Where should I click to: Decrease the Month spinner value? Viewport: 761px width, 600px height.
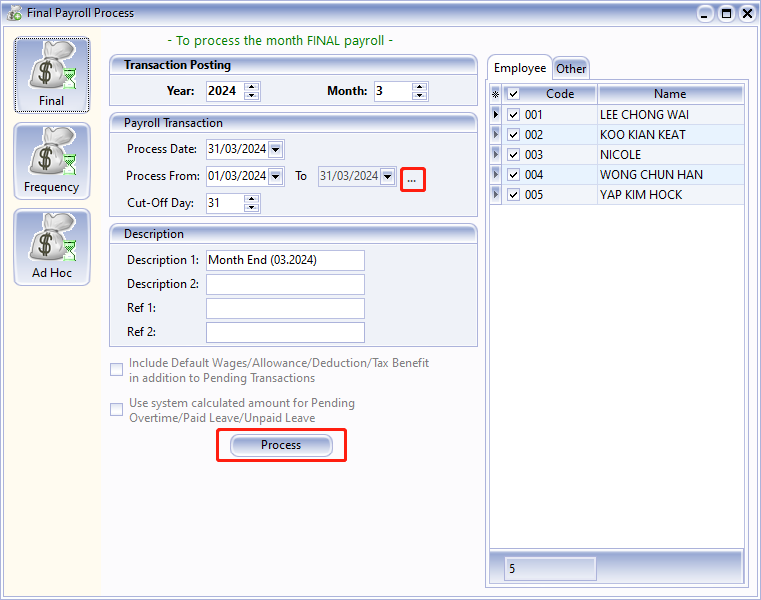419,96
